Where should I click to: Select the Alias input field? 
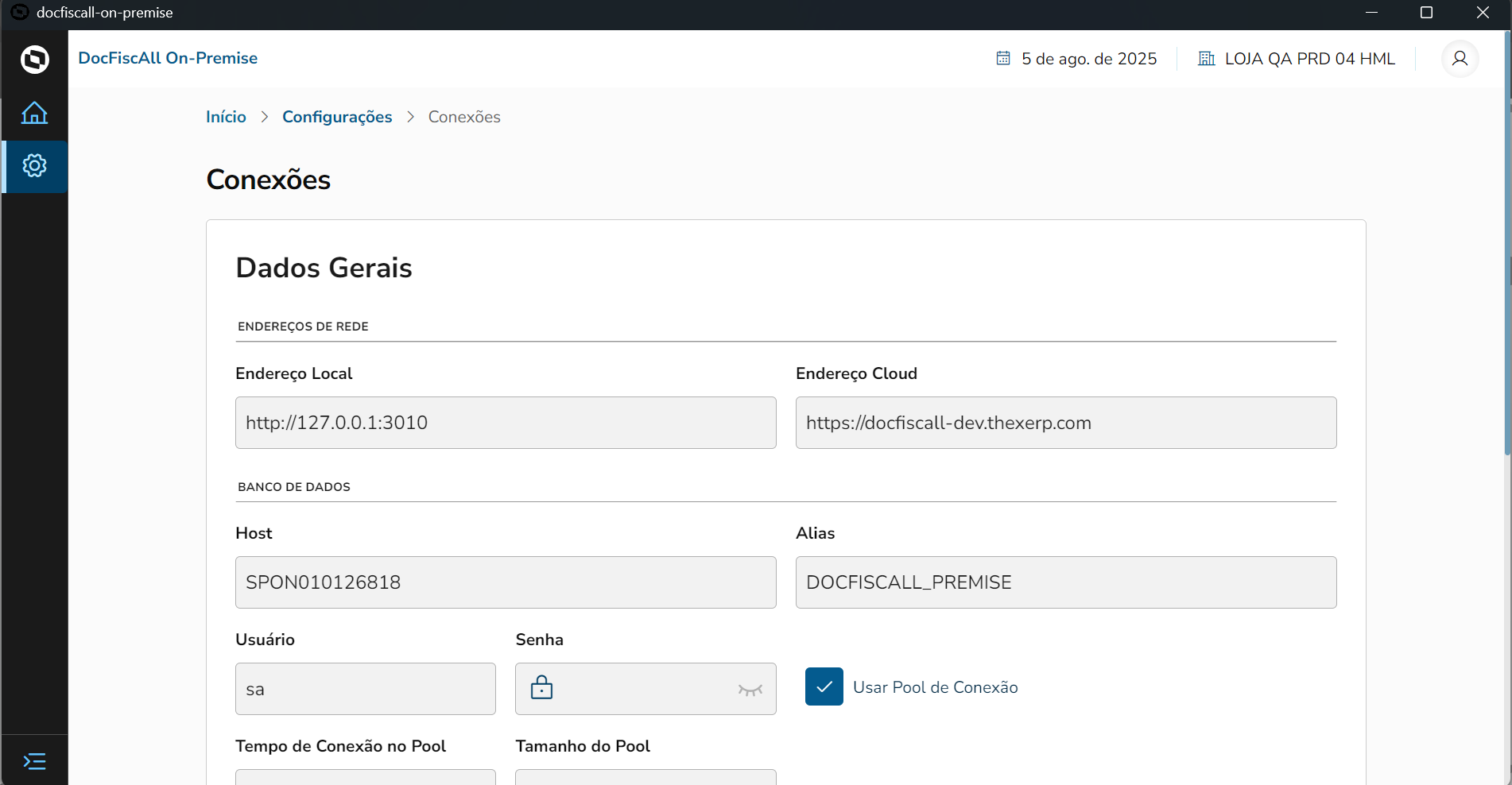[x=1065, y=582]
